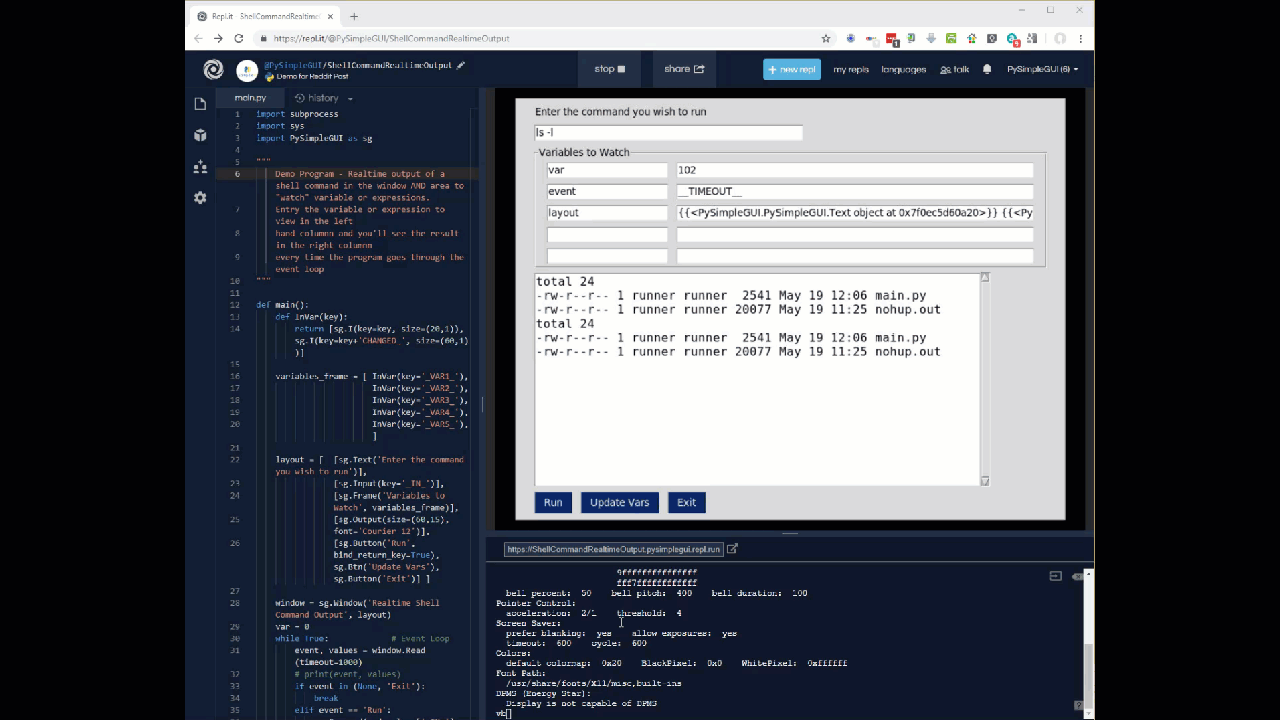Click the 'Variables to Watch' frame label
Screen dimensions: 1280x720
pos(584,152)
